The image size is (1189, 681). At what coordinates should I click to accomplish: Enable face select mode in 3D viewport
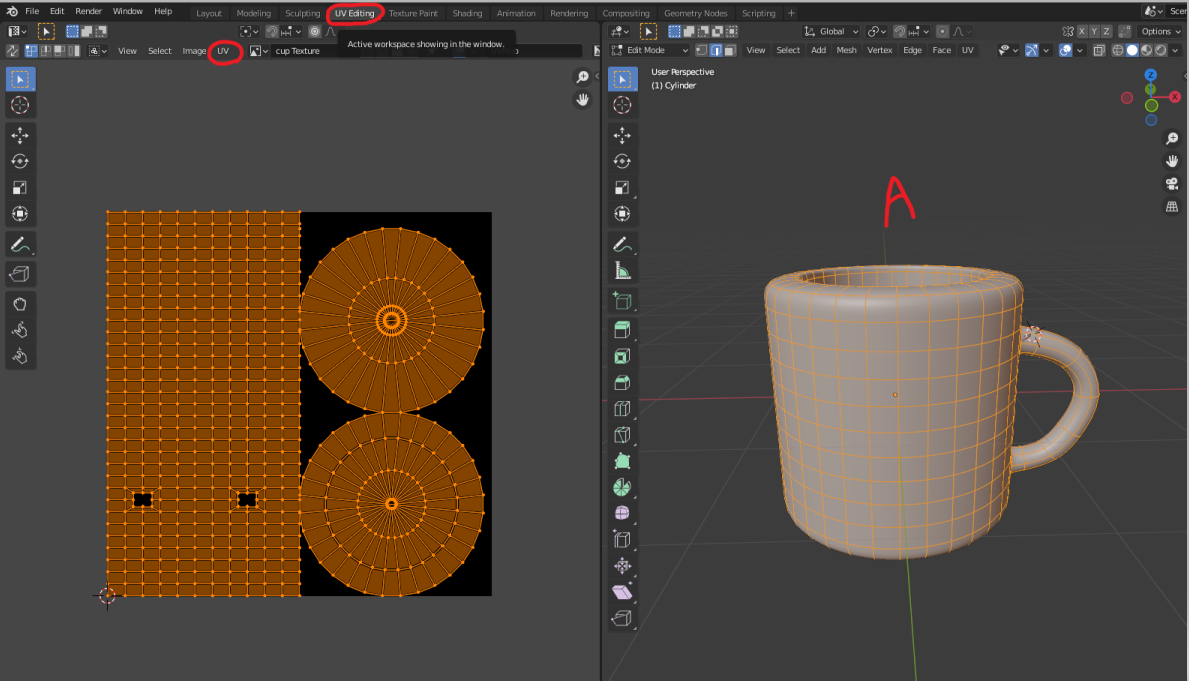pos(731,50)
